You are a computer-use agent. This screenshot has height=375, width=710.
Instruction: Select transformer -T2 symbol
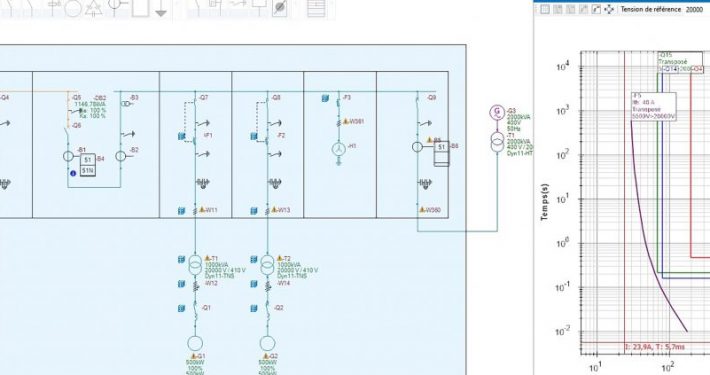pos(267,264)
